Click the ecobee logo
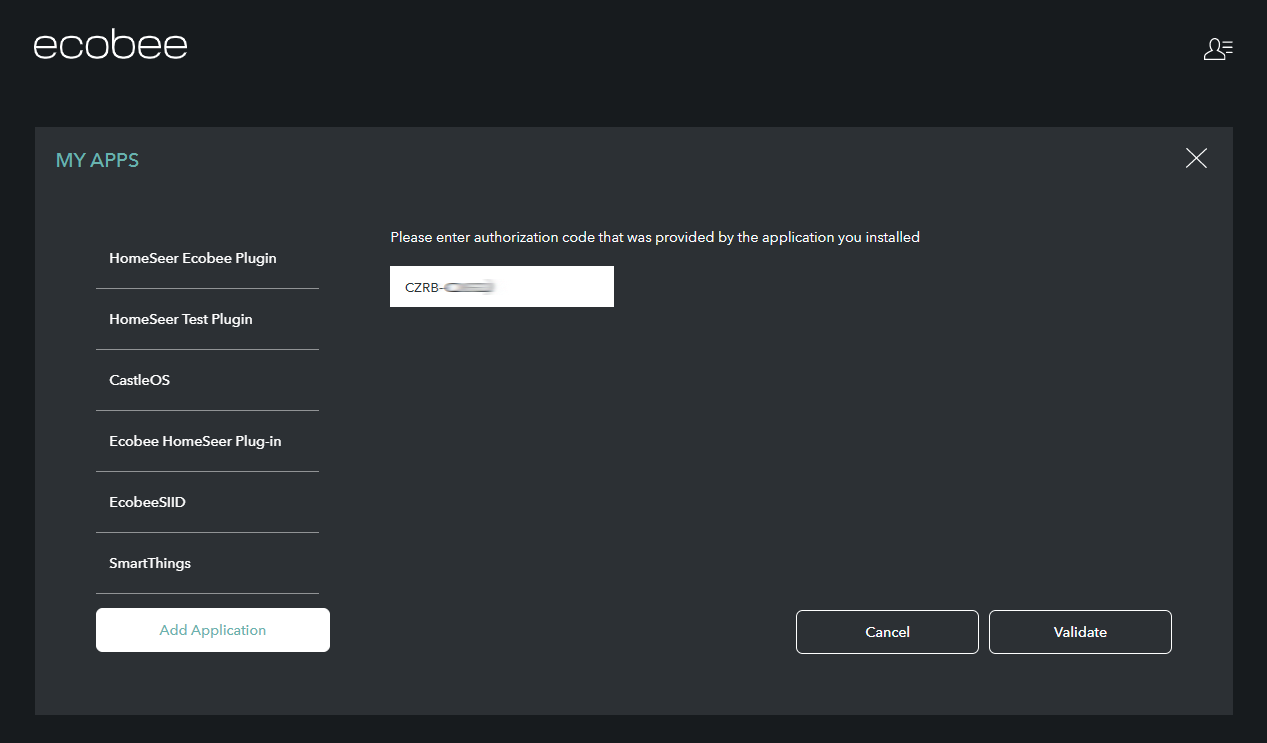The height and width of the screenshot is (743, 1267). coord(110,46)
